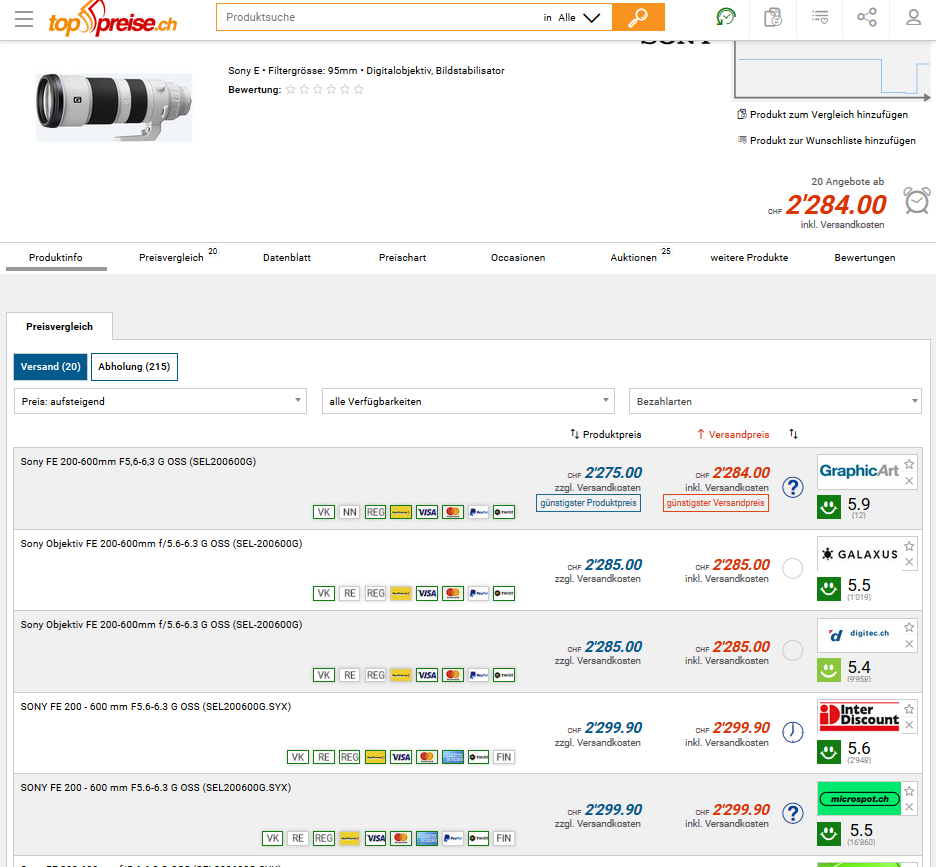Expand the 'Preis: aufsteigend' sort dropdown
Viewport: 936px width, 867px height.
click(x=160, y=401)
